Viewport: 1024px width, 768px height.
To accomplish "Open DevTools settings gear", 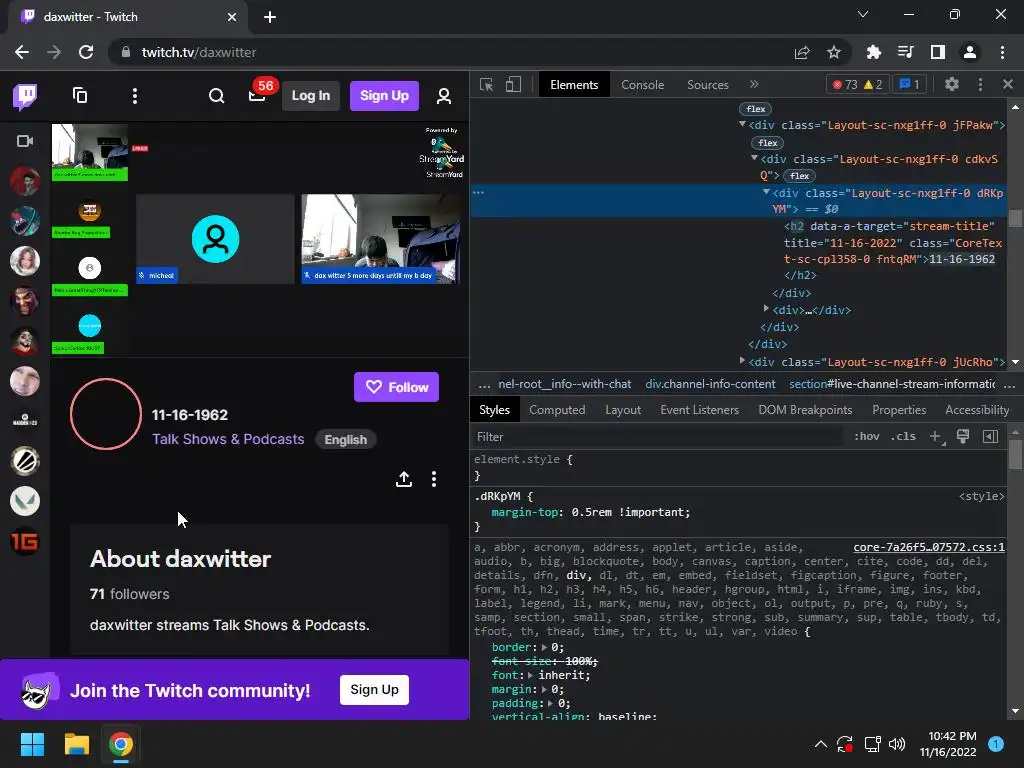I will click(952, 84).
